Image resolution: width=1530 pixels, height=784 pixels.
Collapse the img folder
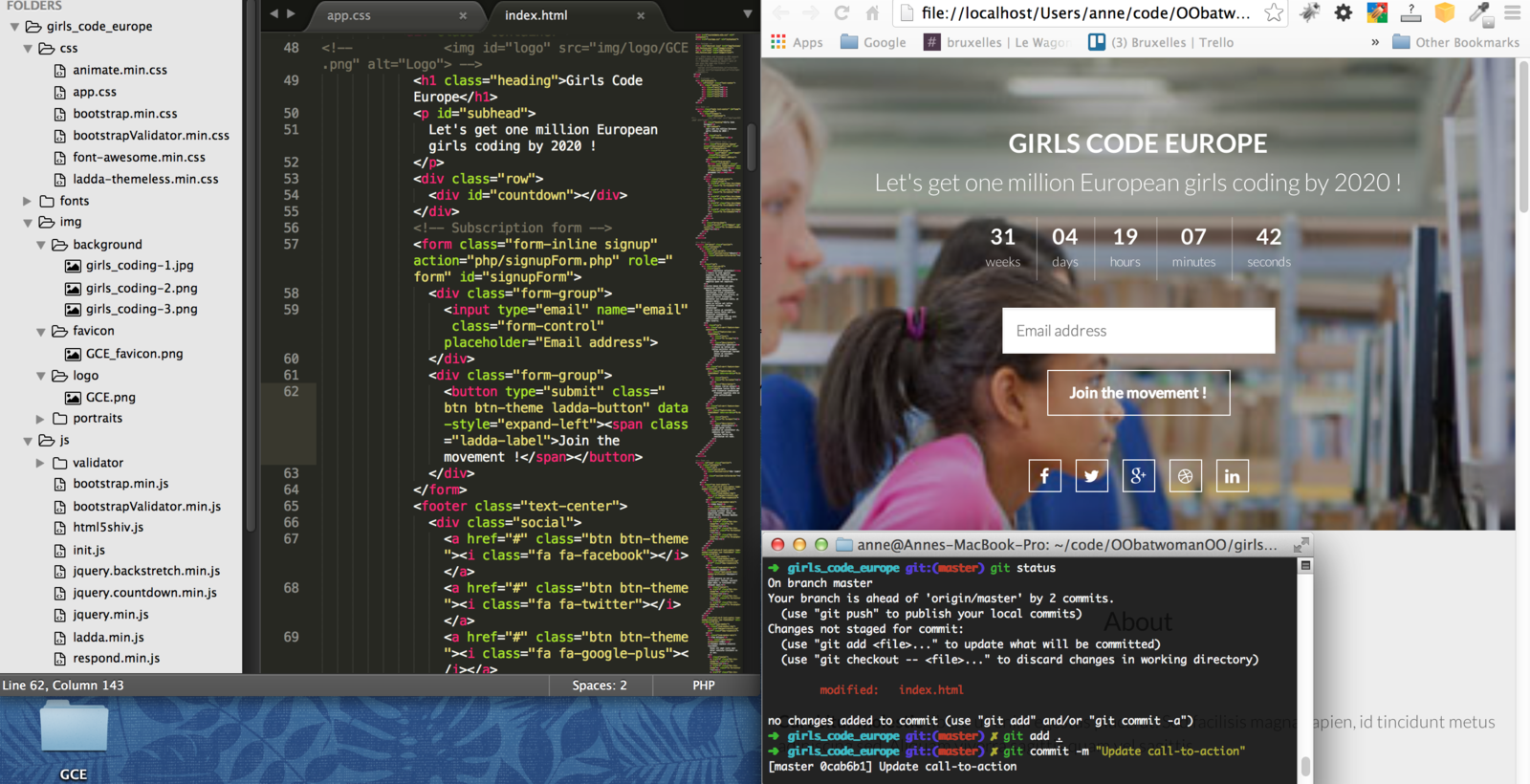point(28,222)
